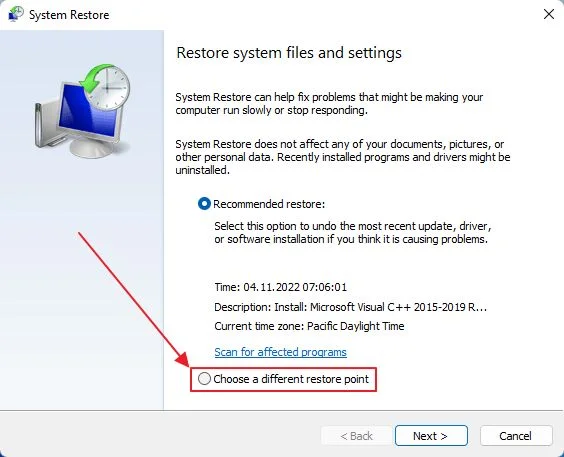Image resolution: width=564 pixels, height=457 pixels.
Task: Click the 'Choose a different restore point' label
Action: coord(291,379)
